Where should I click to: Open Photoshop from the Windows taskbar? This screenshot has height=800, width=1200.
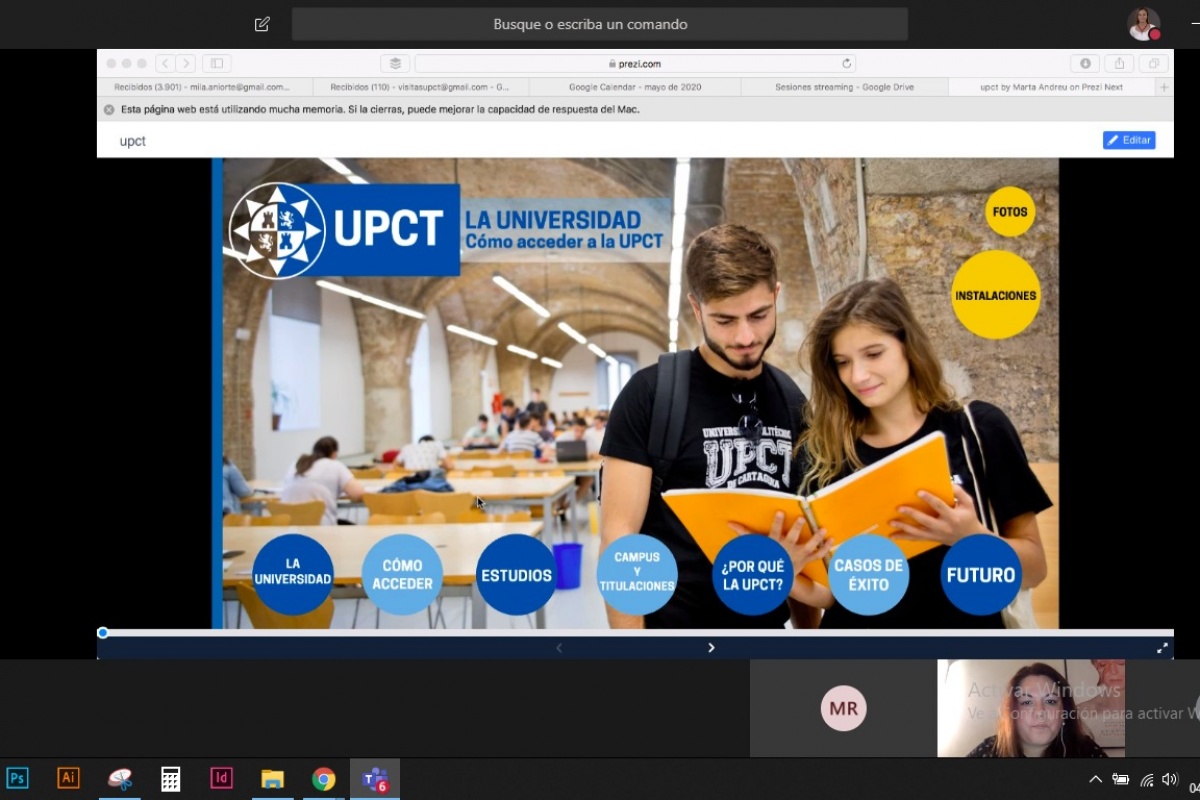[x=17, y=778]
